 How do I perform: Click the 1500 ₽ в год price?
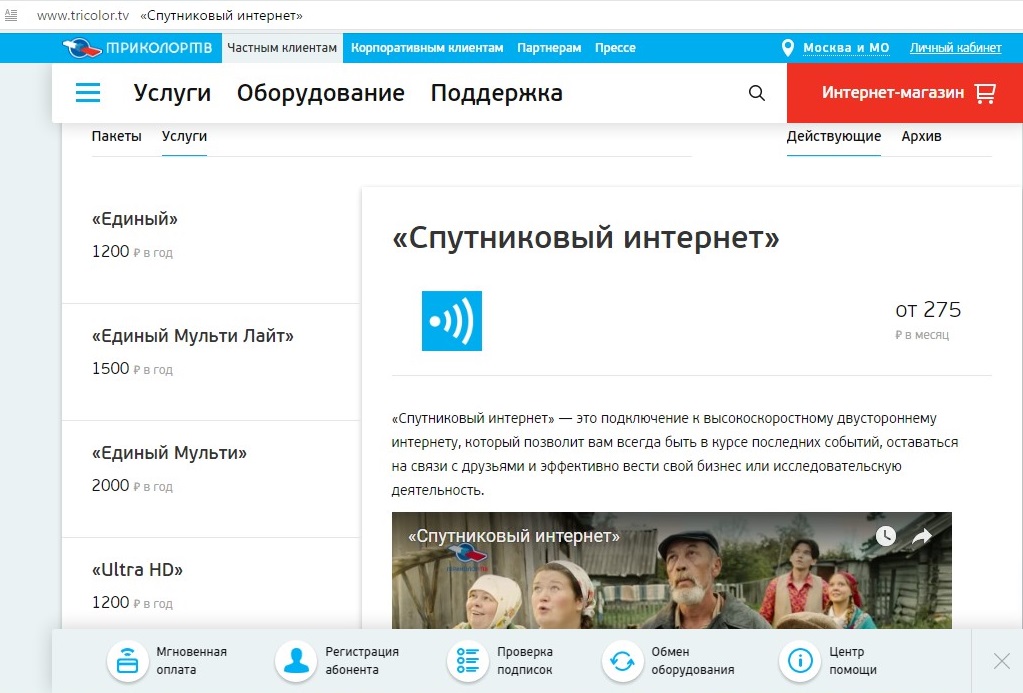pyautogui.click(x=132, y=369)
